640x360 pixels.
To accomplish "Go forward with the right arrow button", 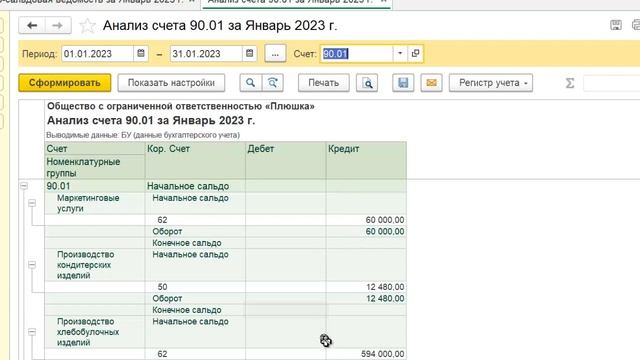I will tap(58, 26).
